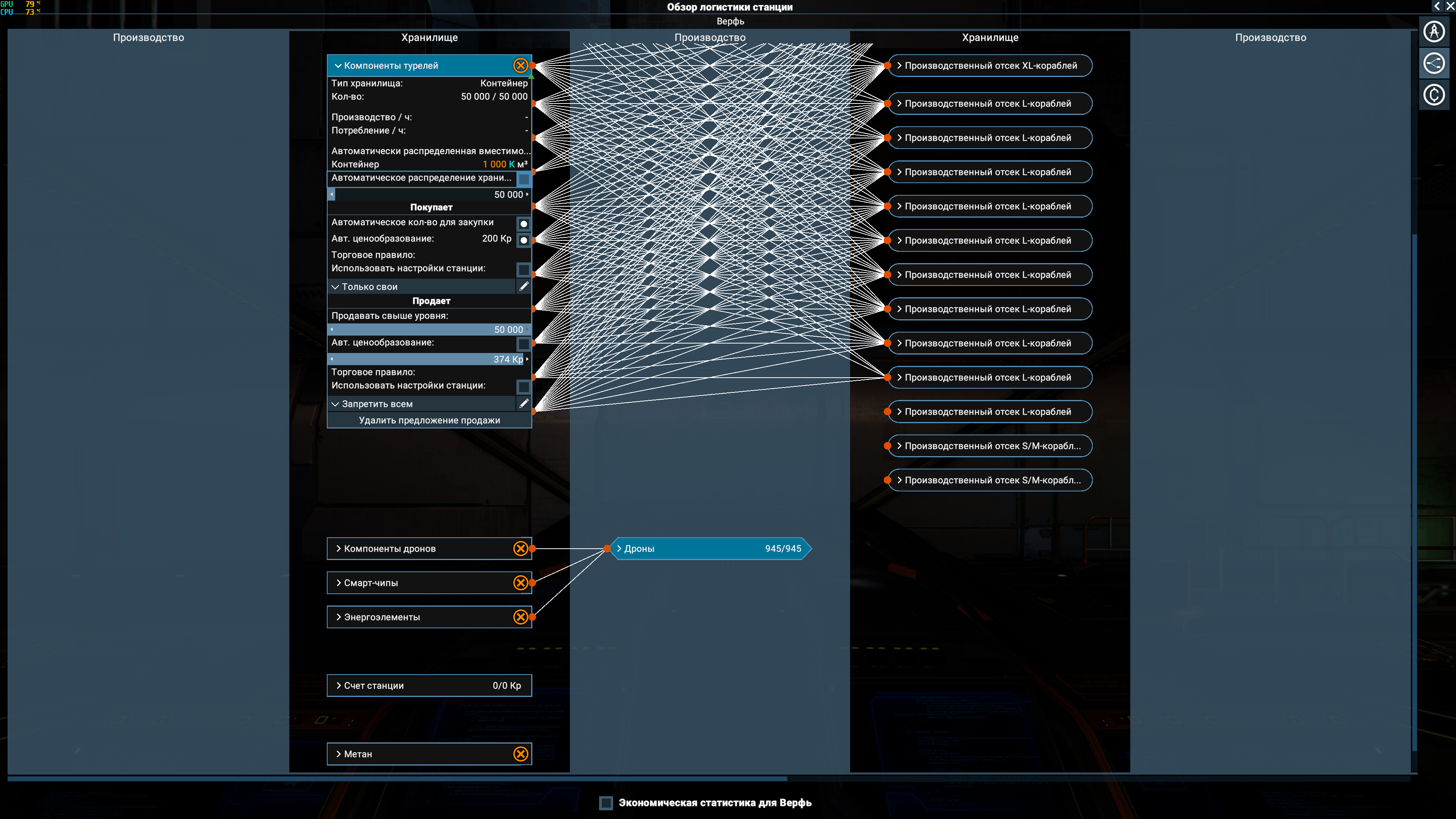Image resolution: width=1456 pixels, height=819 pixels.
Task: Toggle Автоматическое кол-во для закупки option
Action: click(x=523, y=223)
